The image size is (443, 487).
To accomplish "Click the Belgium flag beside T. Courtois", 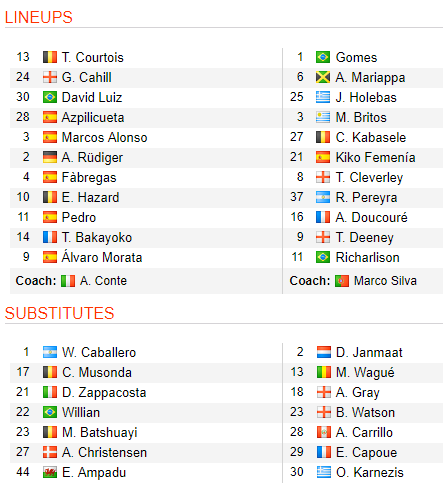I will coord(50,57).
